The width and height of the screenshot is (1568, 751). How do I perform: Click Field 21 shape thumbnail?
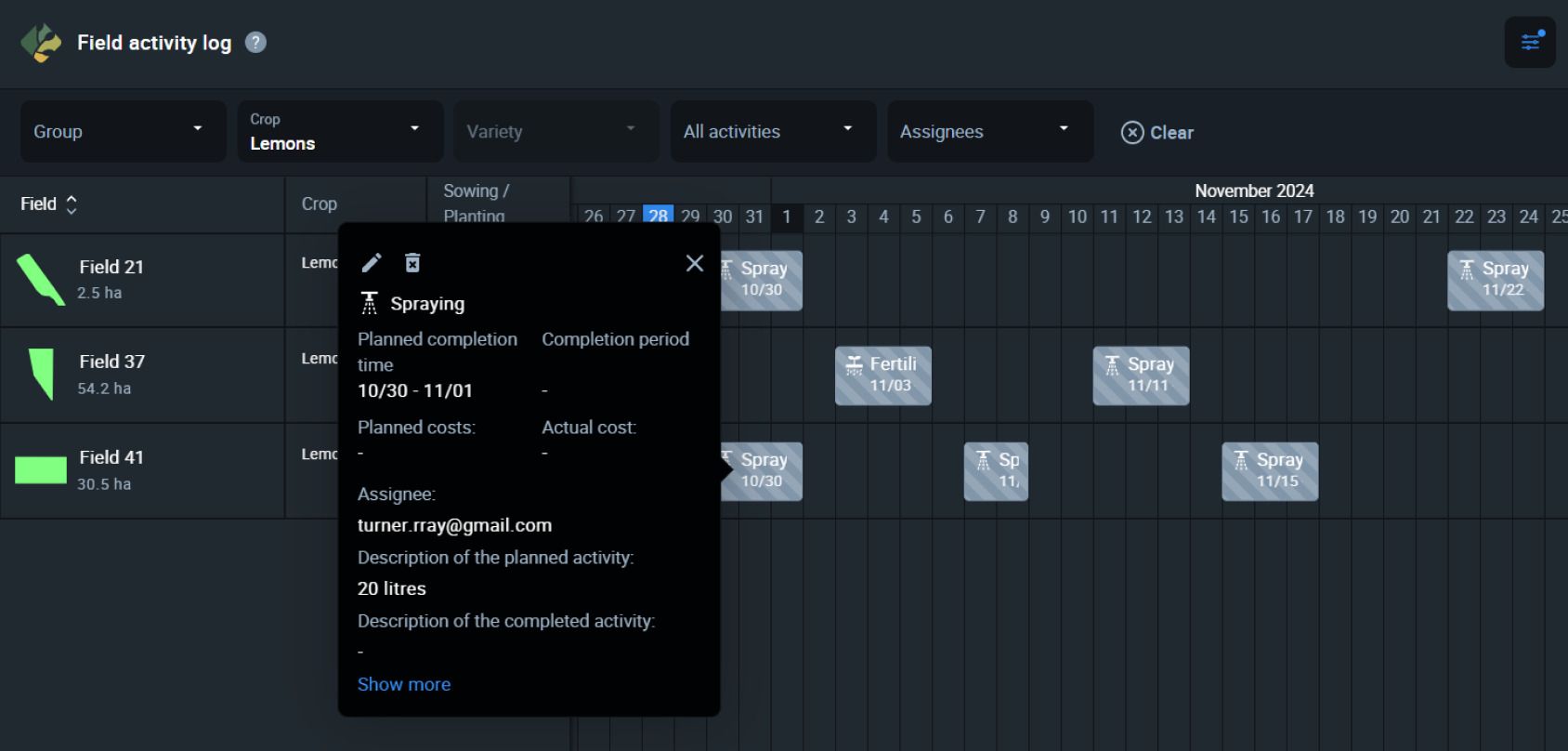41,279
